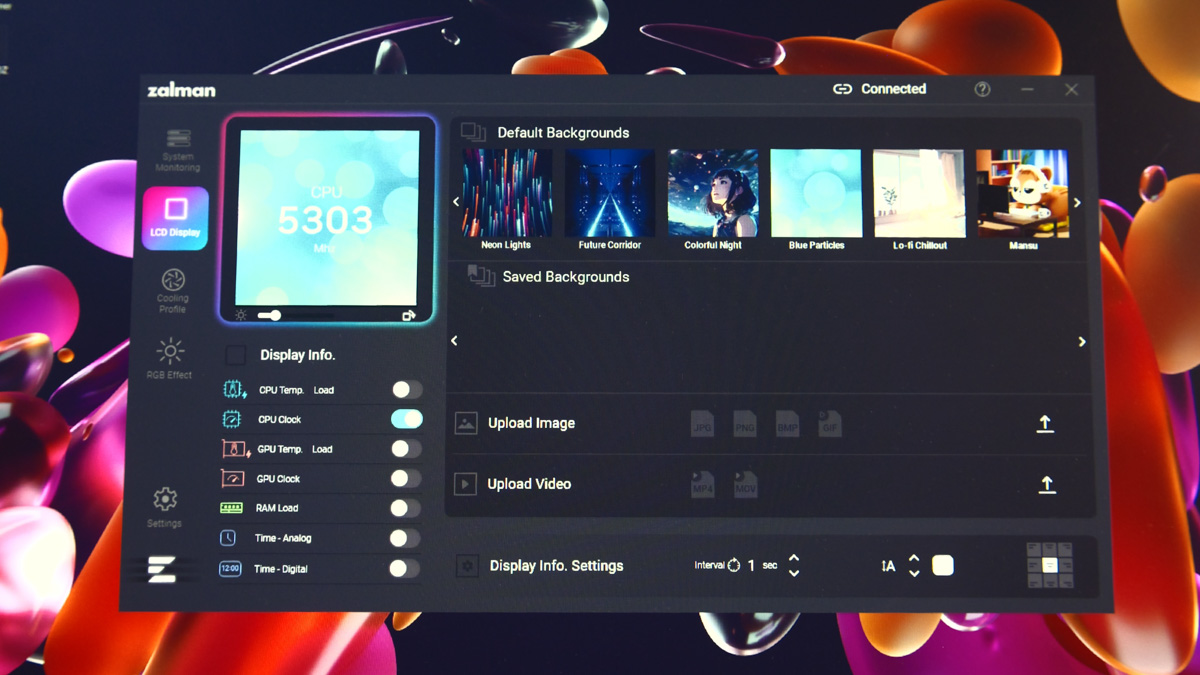Click the GPU Clock gauge icon
This screenshot has width=1200, height=675.
(232, 478)
